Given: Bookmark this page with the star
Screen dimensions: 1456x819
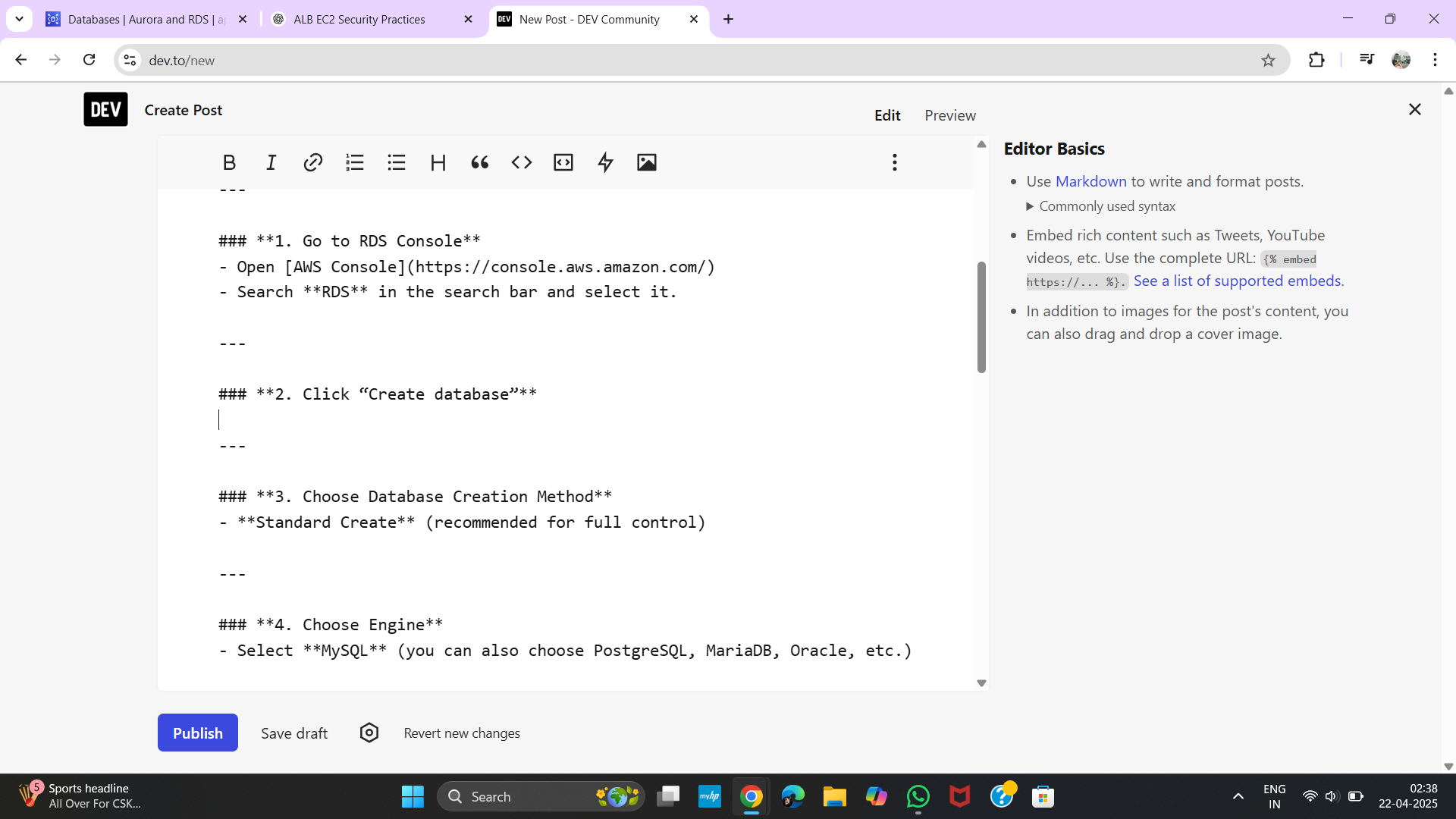Looking at the screenshot, I should point(1268,60).
